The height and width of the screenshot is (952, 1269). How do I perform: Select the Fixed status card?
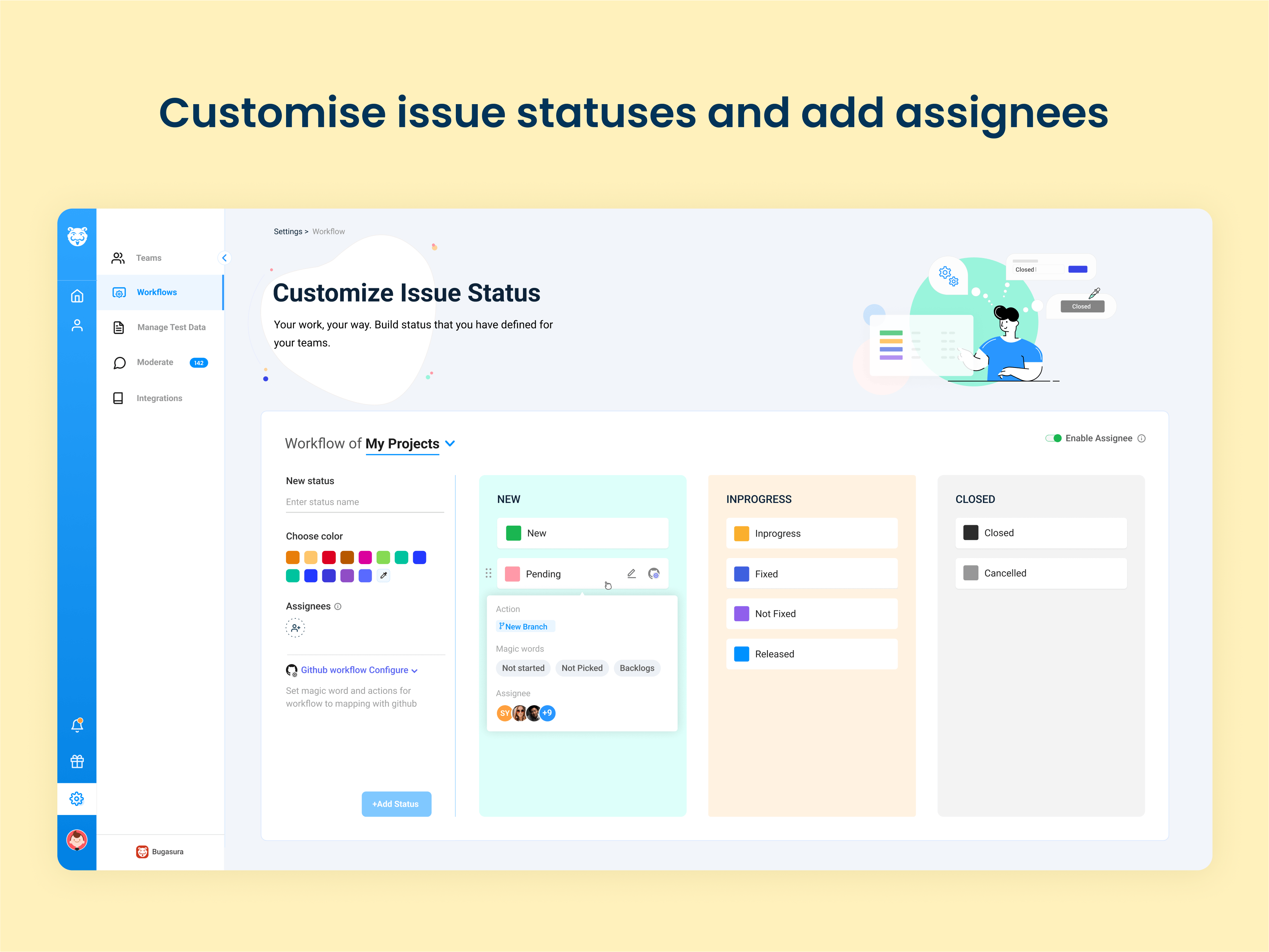coord(812,574)
